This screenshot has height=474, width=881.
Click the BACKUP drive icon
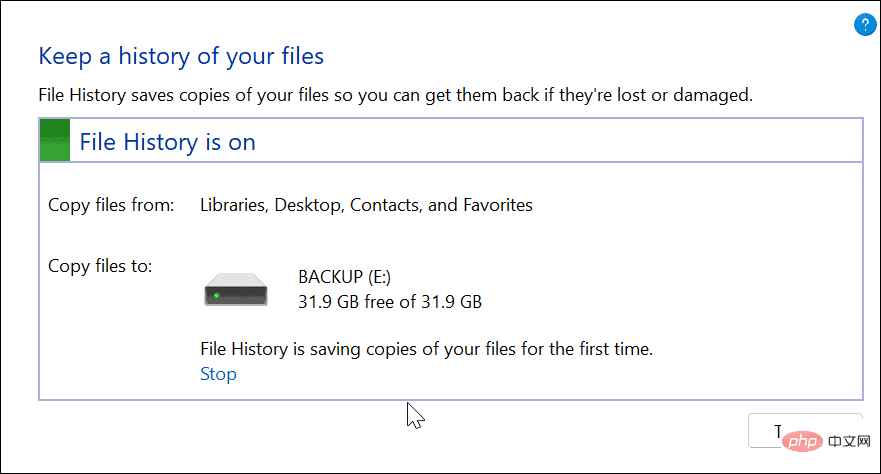point(236,289)
